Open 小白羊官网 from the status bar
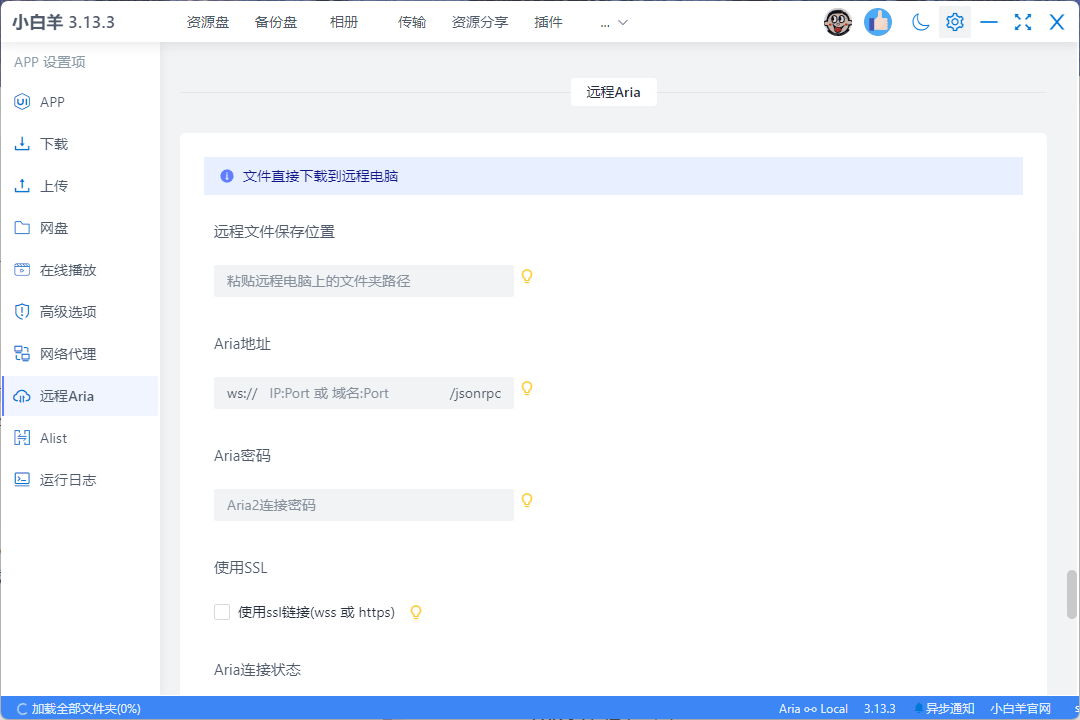 pos(1023,708)
